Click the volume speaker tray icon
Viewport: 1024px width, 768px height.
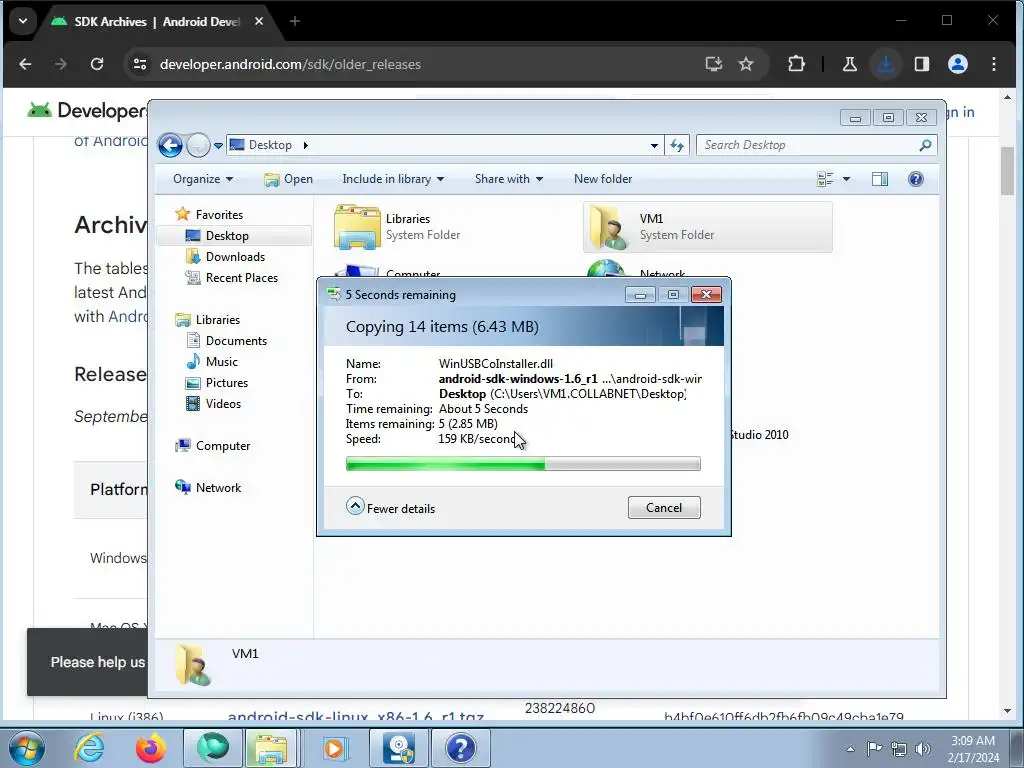[923, 749]
